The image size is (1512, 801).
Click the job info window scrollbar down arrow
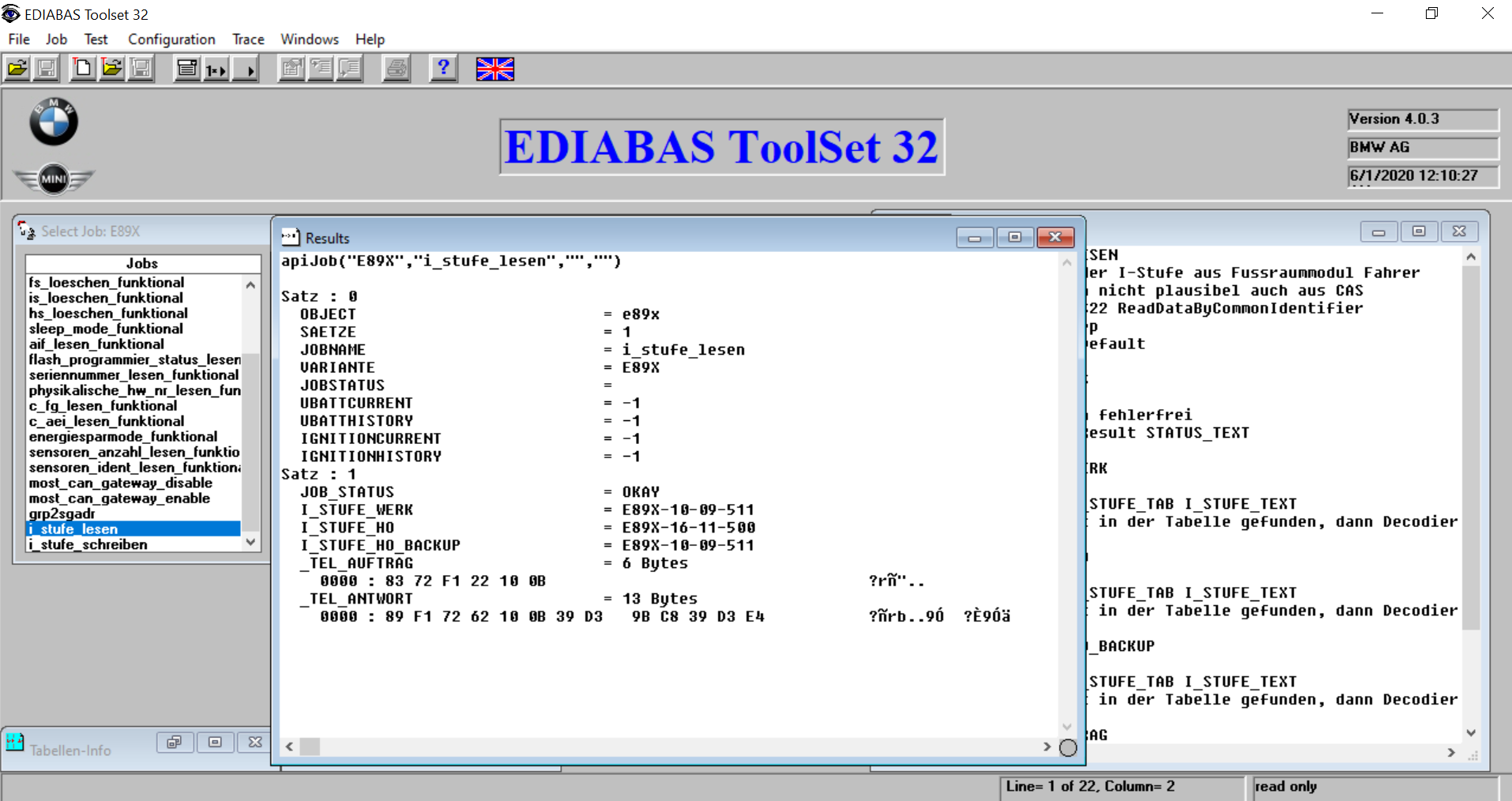1471,733
